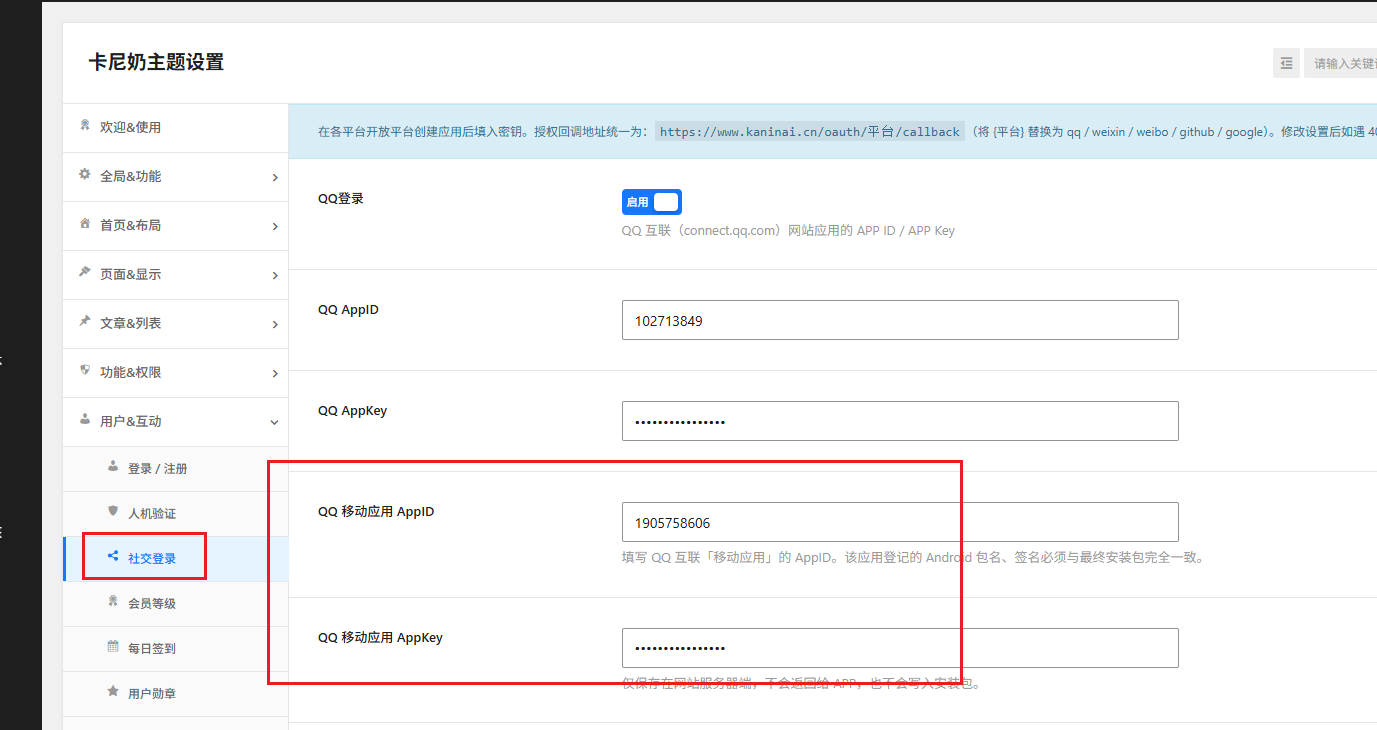
Task: Expand the 首页&布局 chevron
Action: [x=275, y=227]
